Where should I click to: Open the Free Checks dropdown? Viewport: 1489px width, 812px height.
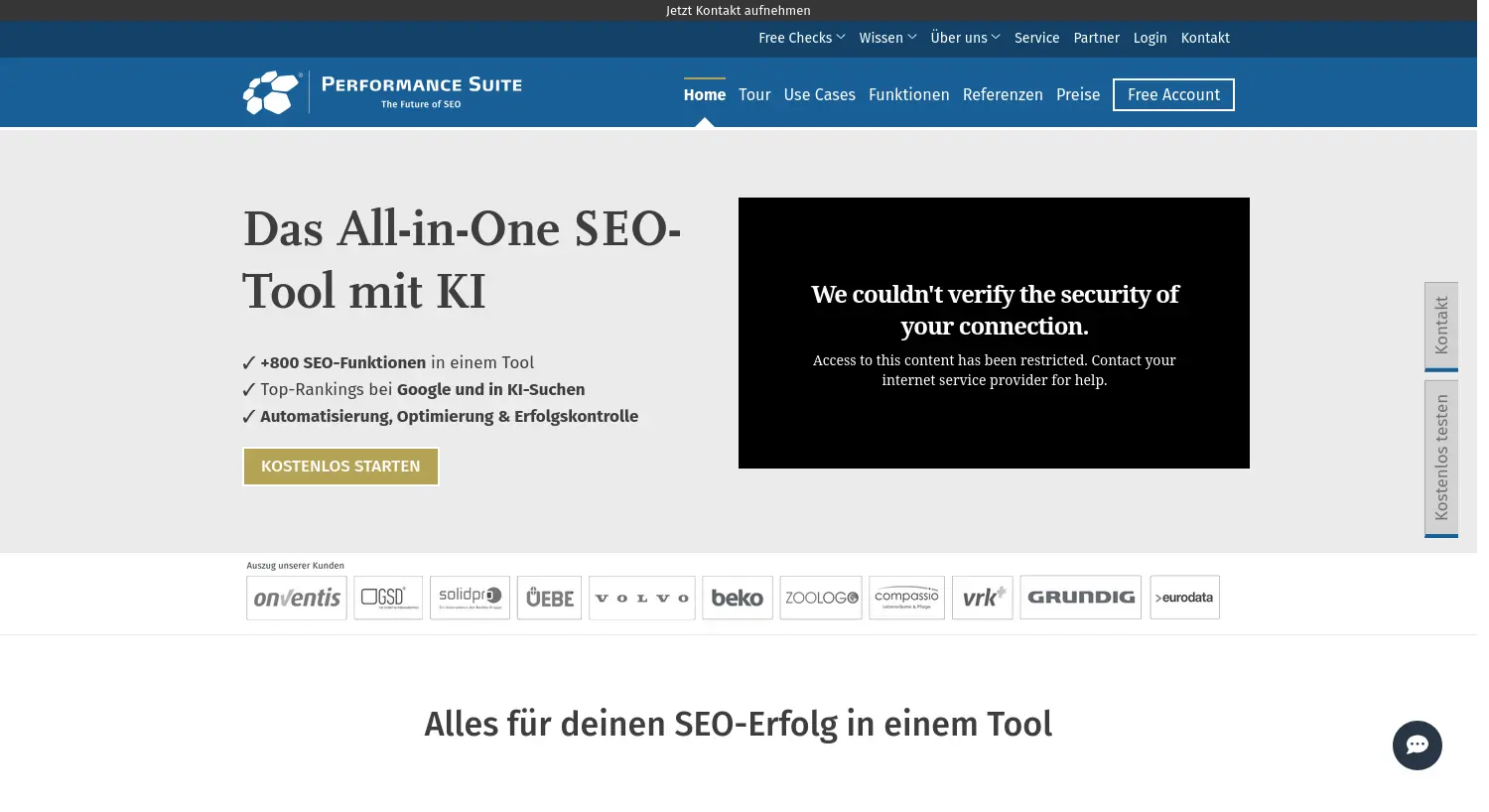coord(800,38)
